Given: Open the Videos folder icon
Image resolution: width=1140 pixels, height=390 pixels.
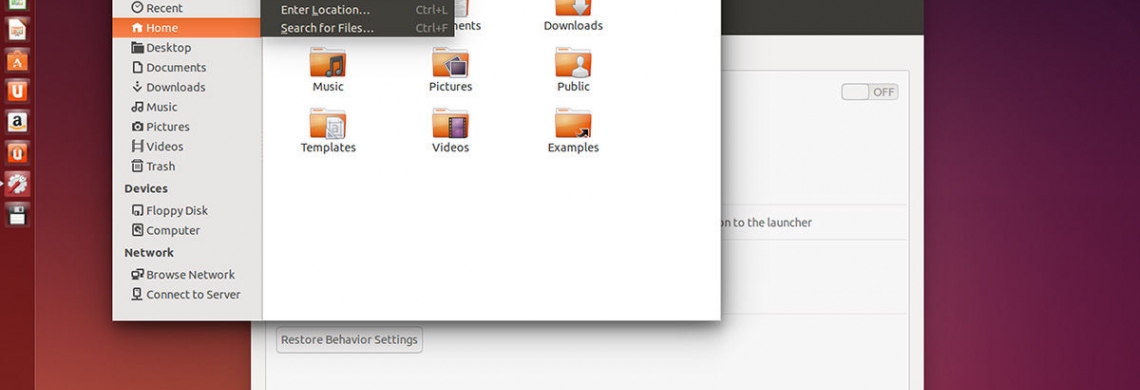Looking at the screenshot, I should coord(450,124).
